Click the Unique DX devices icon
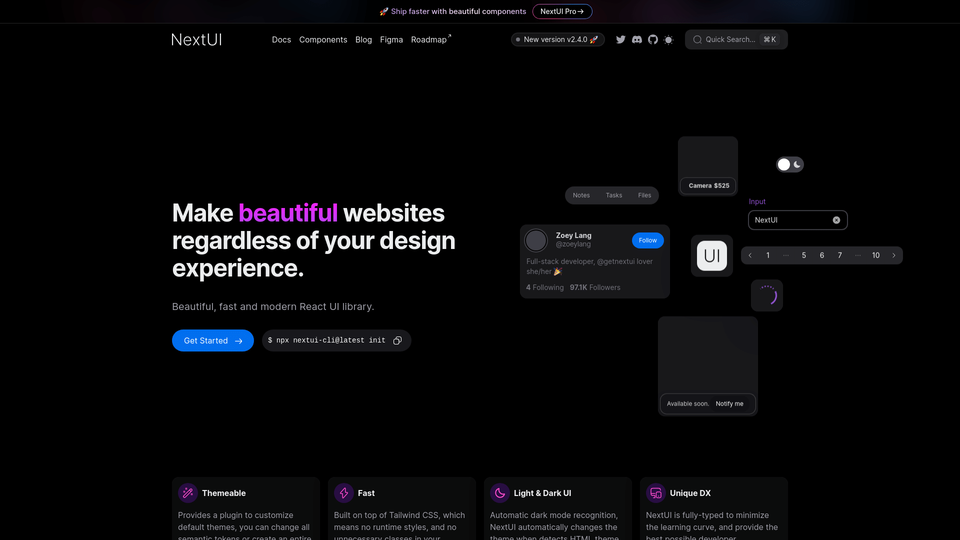This screenshot has height=540, width=960. [656, 493]
